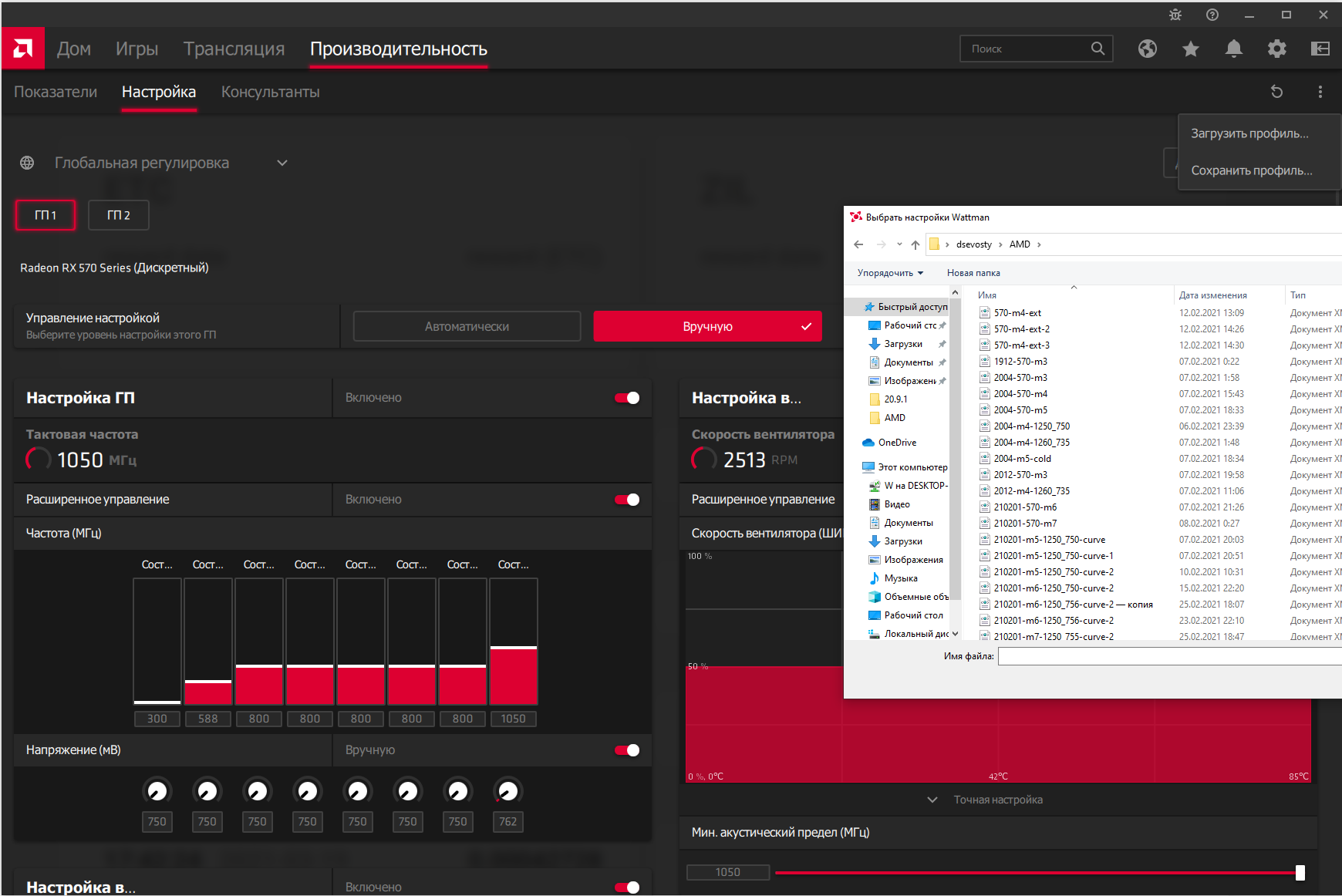Click the AMD logo home icon
The height and width of the screenshot is (896, 1342).
[23, 49]
